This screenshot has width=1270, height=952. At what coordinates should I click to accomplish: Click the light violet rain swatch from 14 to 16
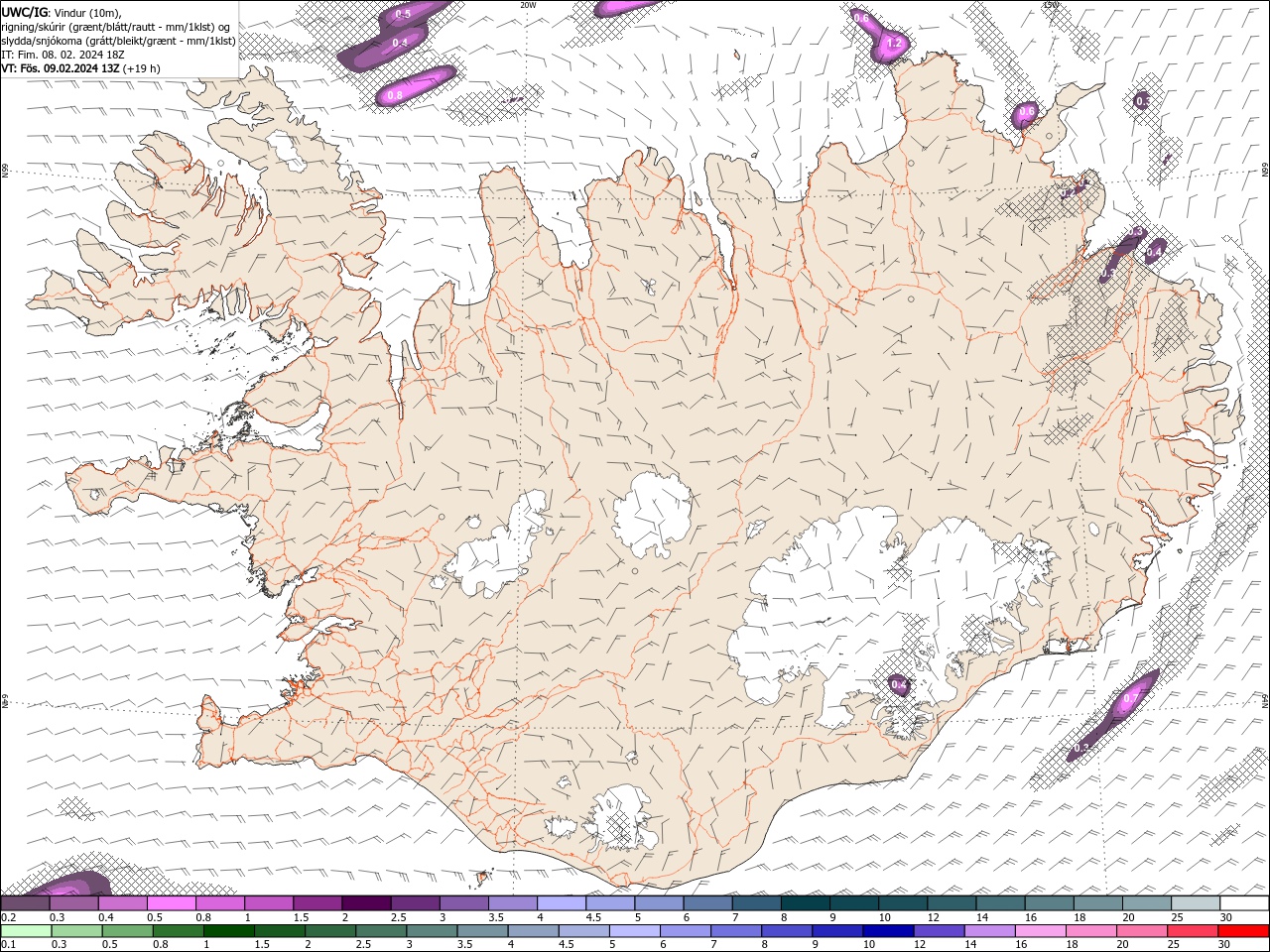989,931
